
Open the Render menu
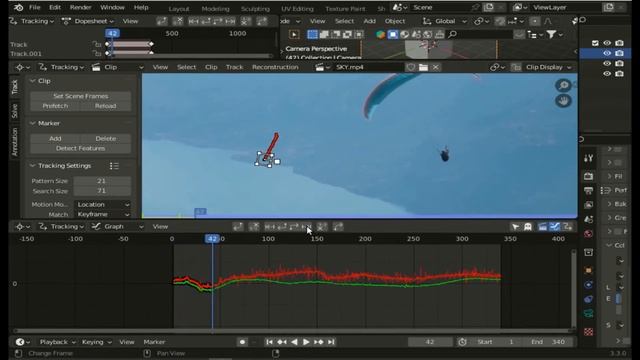pos(80,7)
